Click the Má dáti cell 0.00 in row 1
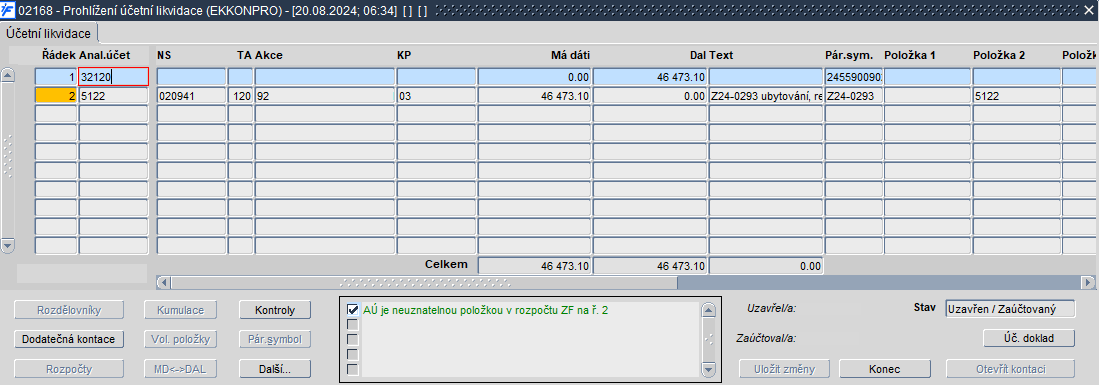Image resolution: width=1099 pixels, height=385 pixels. click(535, 76)
